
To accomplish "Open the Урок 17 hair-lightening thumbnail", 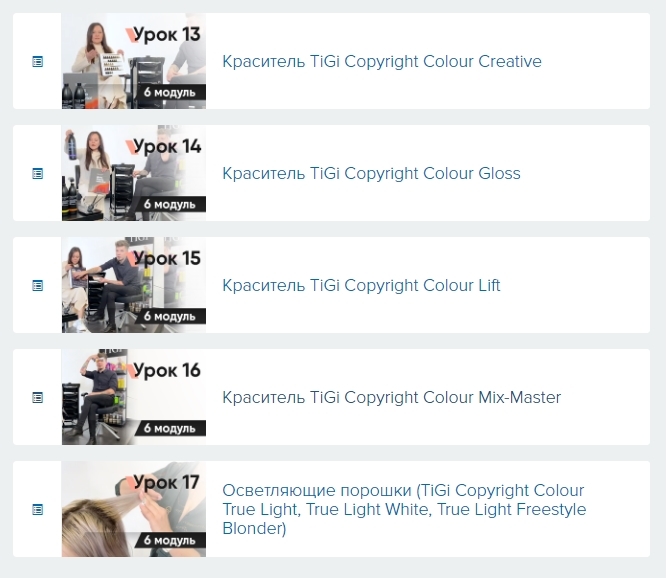I will [134, 509].
